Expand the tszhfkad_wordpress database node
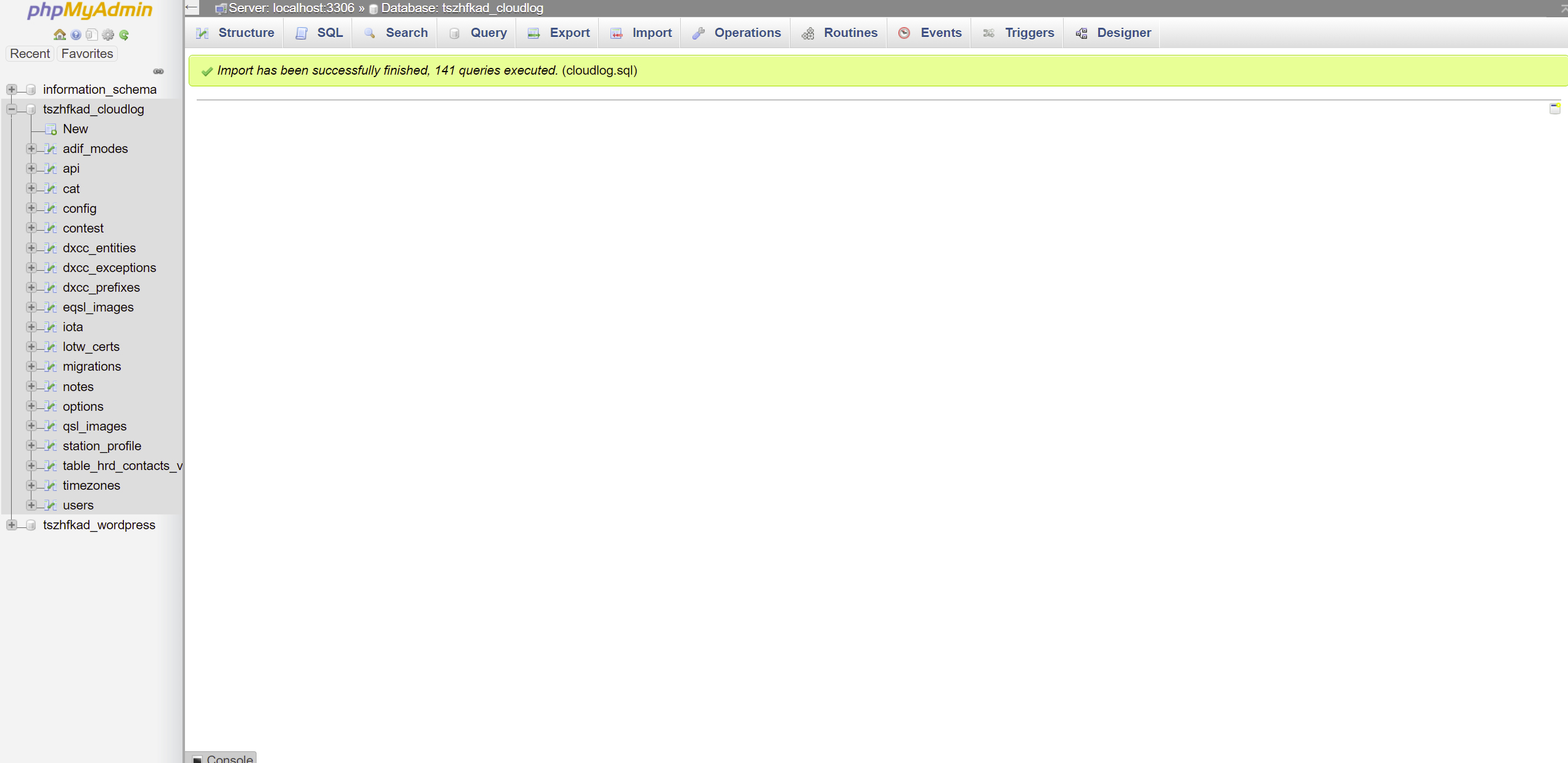The height and width of the screenshot is (763, 1568). (11, 525)
